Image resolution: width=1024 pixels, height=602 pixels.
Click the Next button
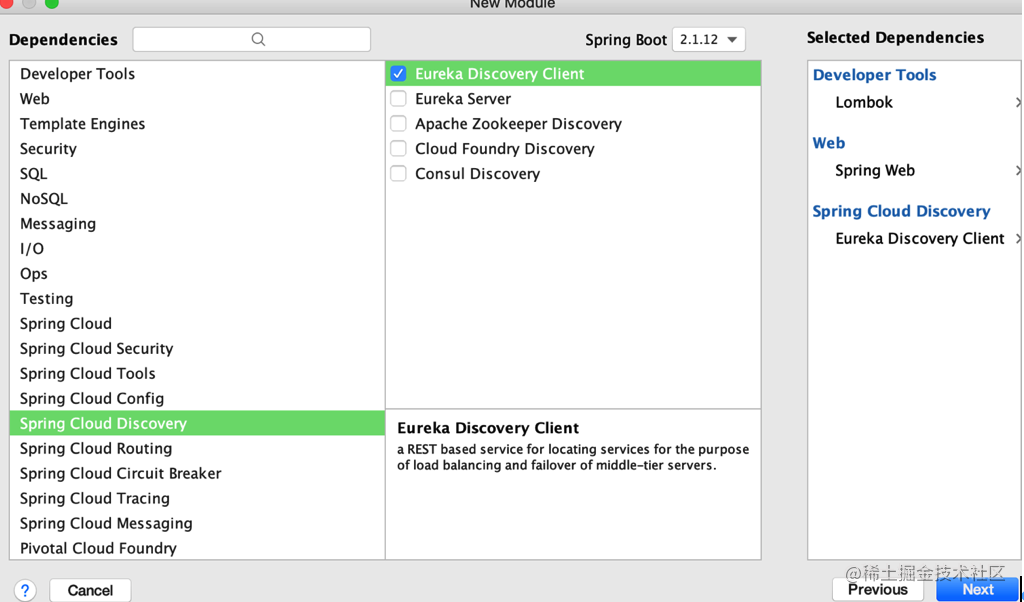[x=978, y=590]
